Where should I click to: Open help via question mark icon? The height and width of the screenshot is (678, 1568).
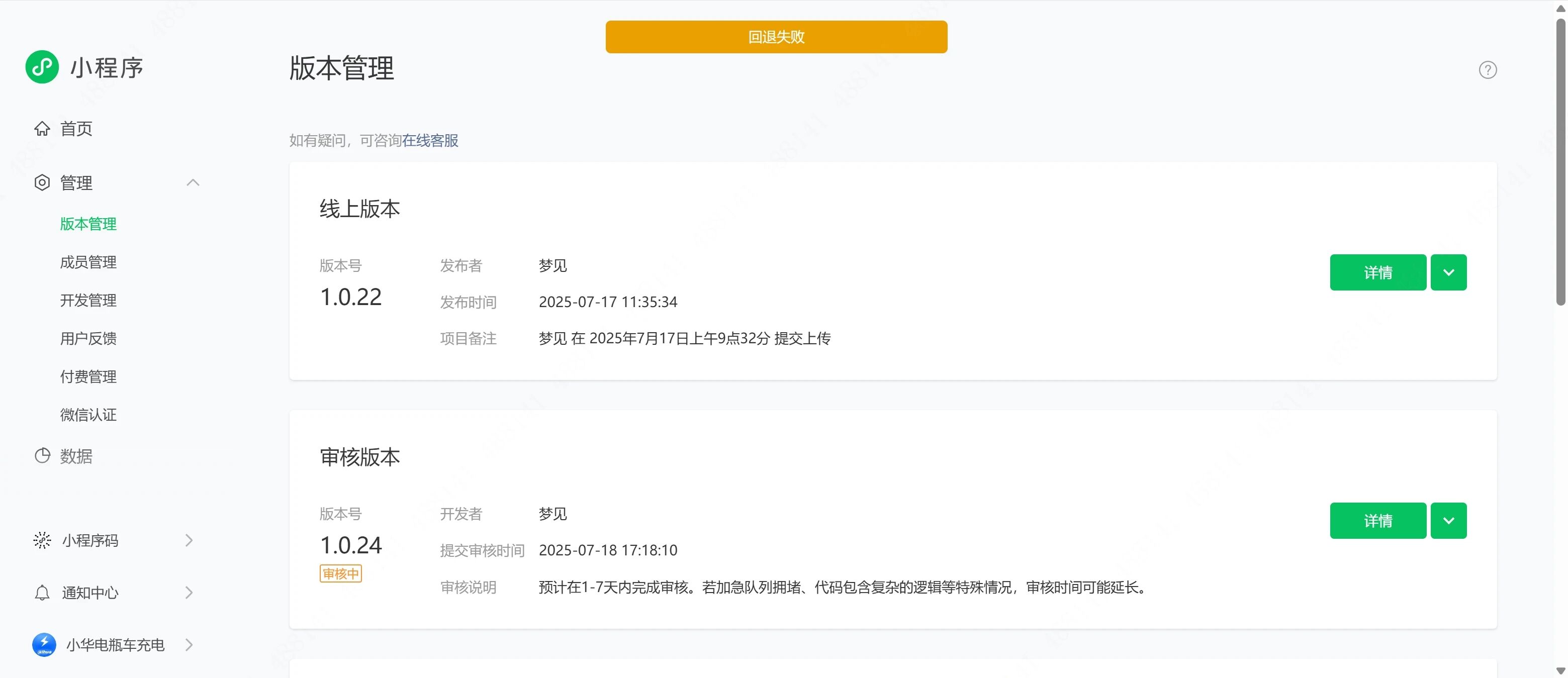(1487, 70)
